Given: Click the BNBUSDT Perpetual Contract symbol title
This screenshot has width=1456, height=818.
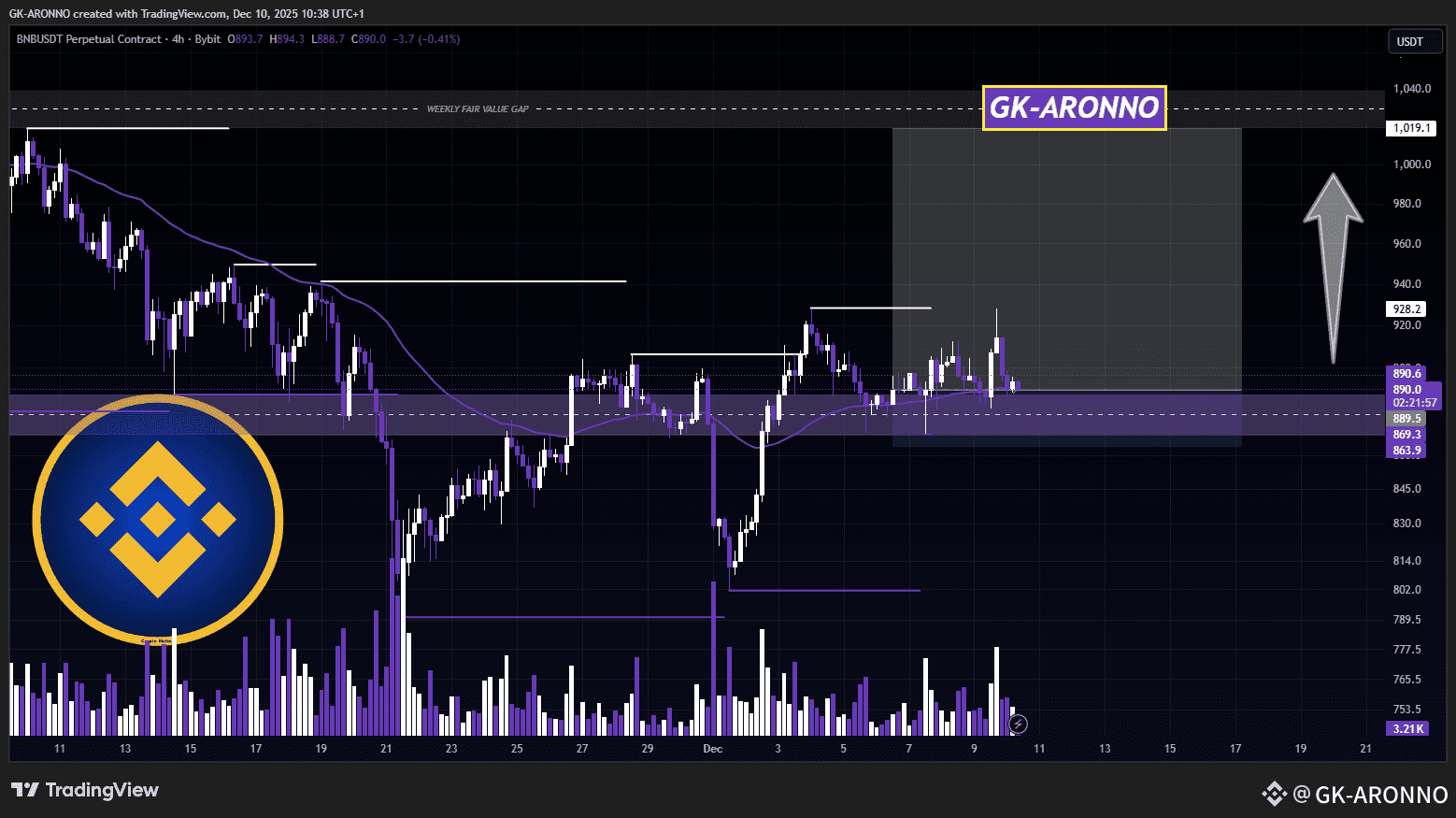Looking at the screenshot, I should click(89, 39).
